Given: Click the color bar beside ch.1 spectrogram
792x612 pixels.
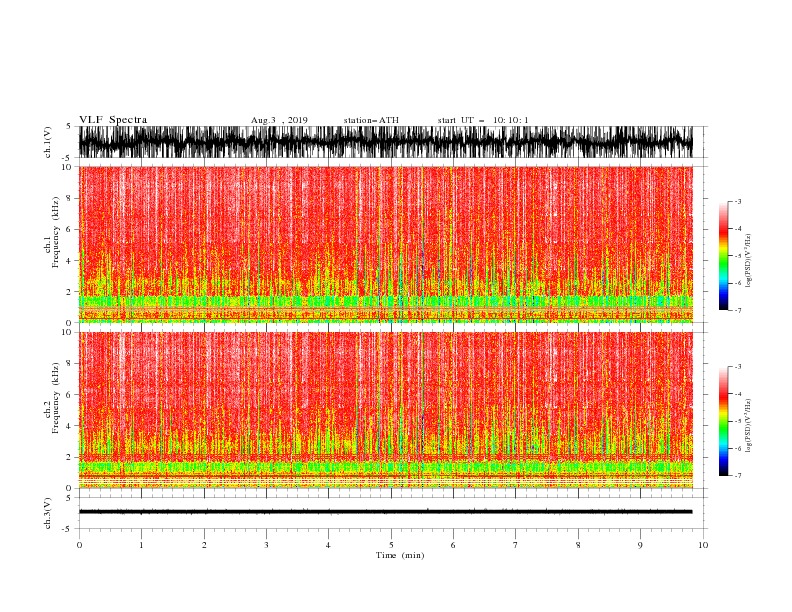Looking at the screenshot, I should coord(723,256).
